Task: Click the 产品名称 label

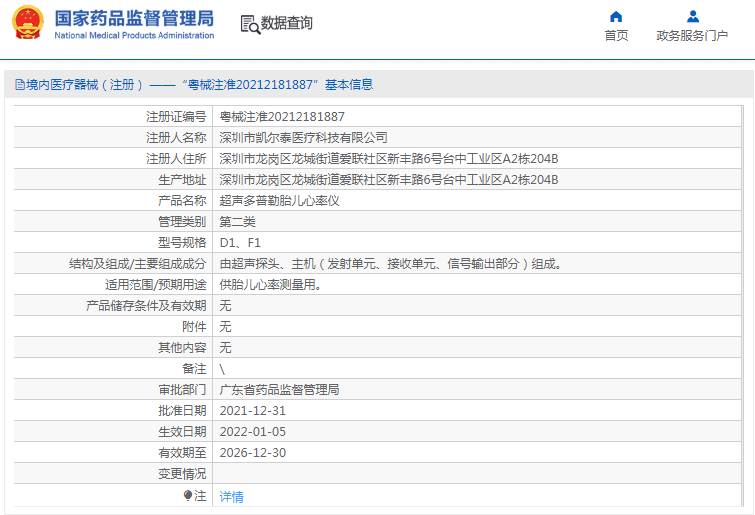Action: click(182, 201)
